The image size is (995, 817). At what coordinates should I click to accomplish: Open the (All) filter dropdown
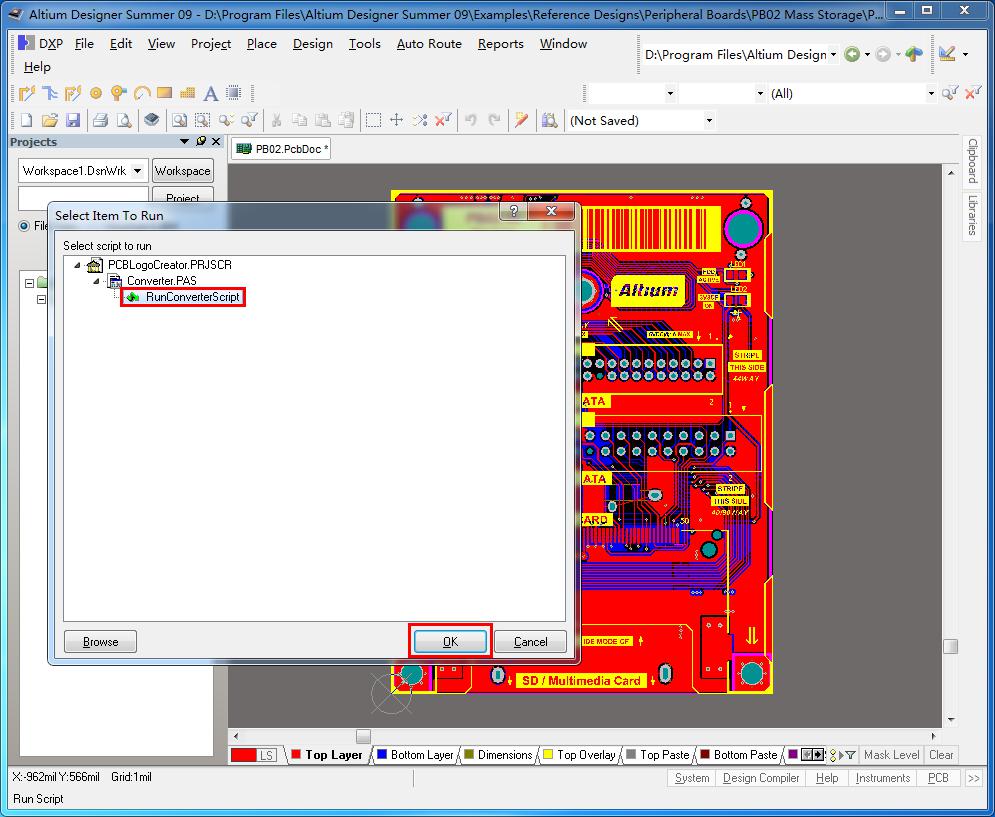click(931, 94)
